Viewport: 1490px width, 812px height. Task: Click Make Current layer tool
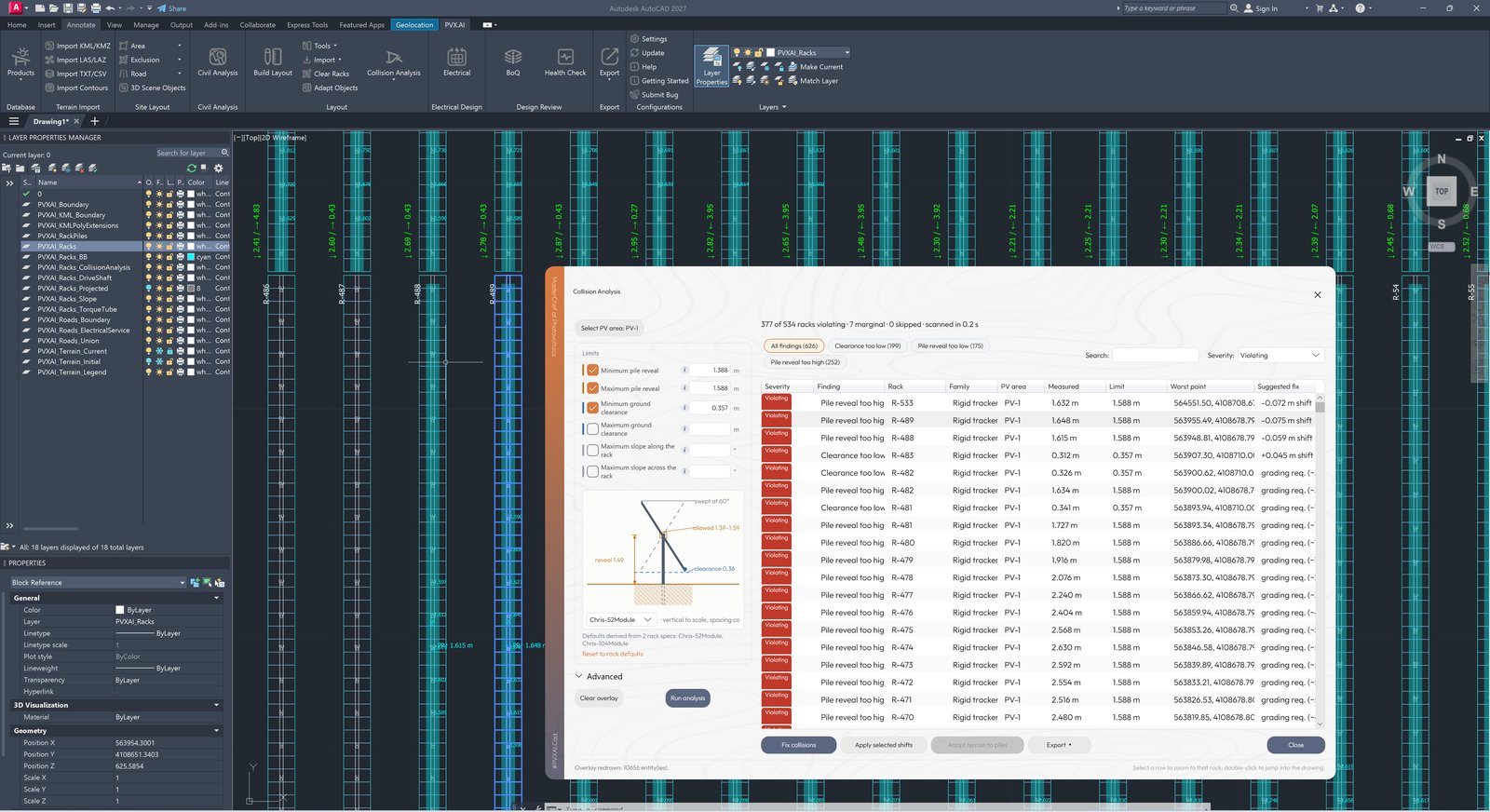[815, 67]
